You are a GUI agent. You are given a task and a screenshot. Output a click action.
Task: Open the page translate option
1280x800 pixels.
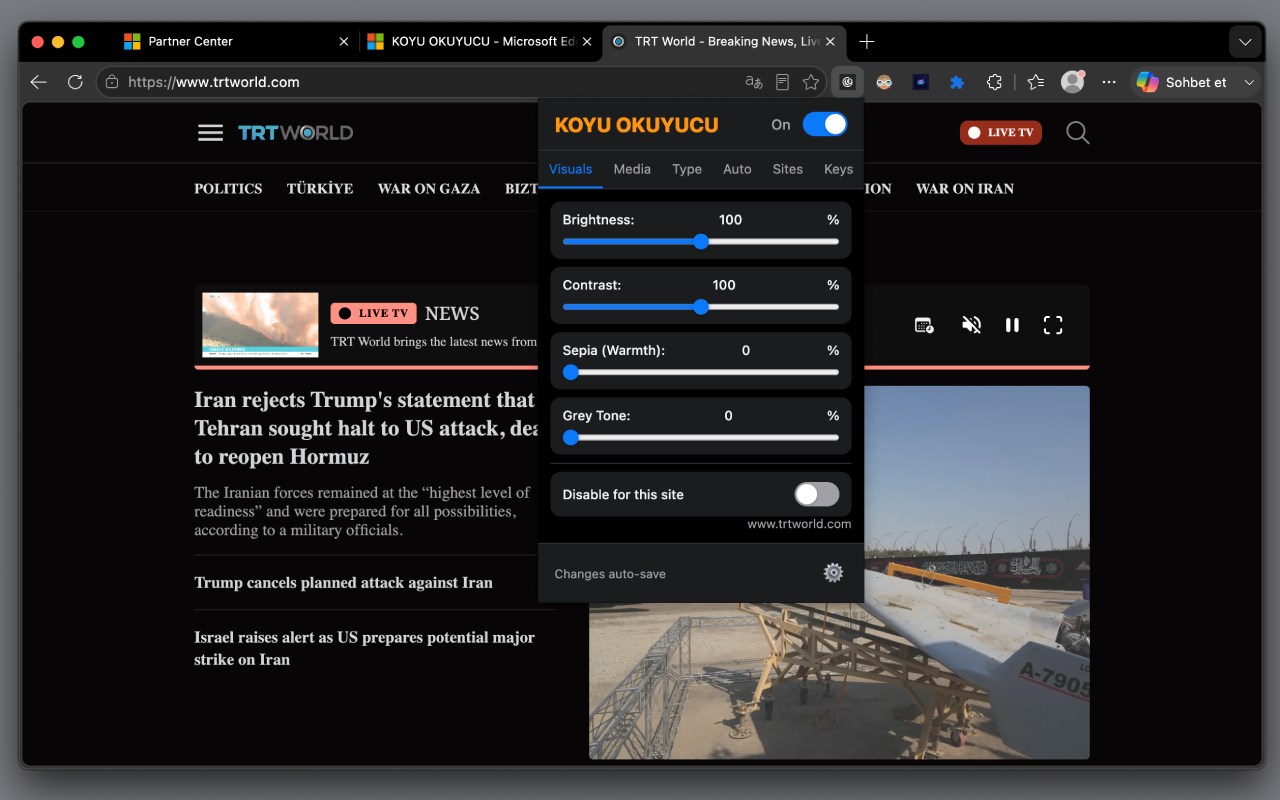coord(754,82)
